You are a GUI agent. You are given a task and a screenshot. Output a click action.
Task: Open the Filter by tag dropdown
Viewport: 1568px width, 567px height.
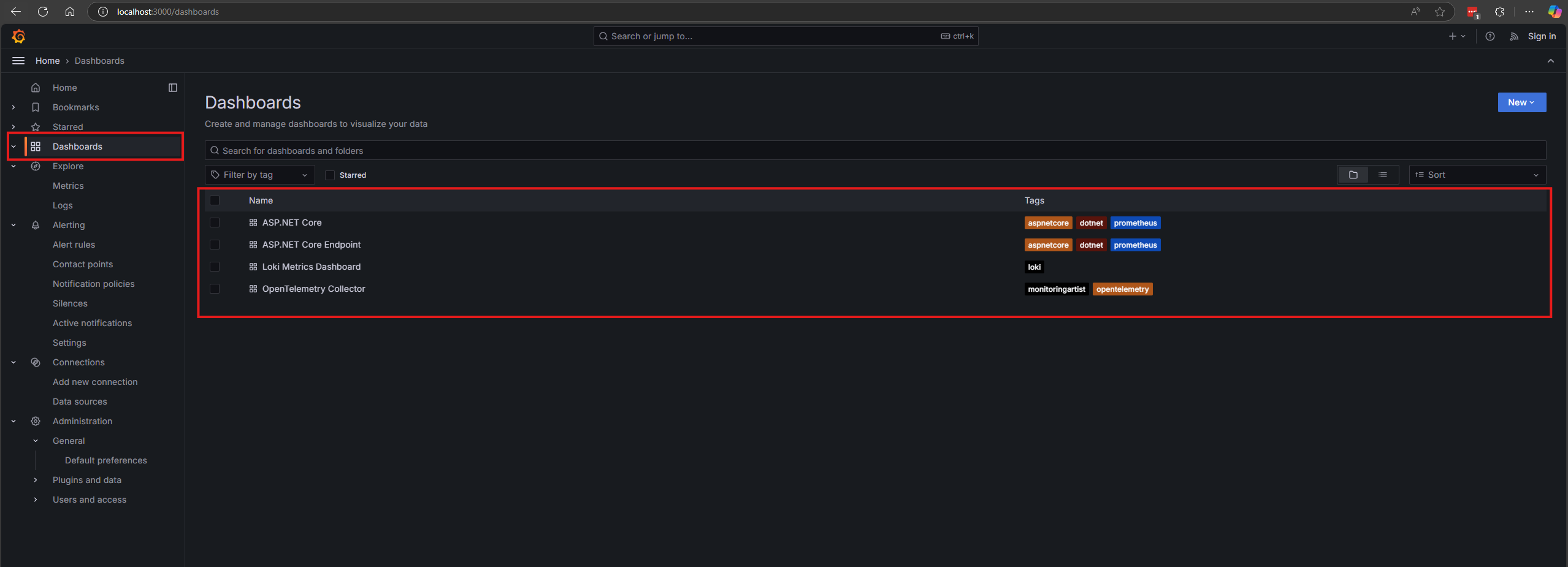pos(259,175)
